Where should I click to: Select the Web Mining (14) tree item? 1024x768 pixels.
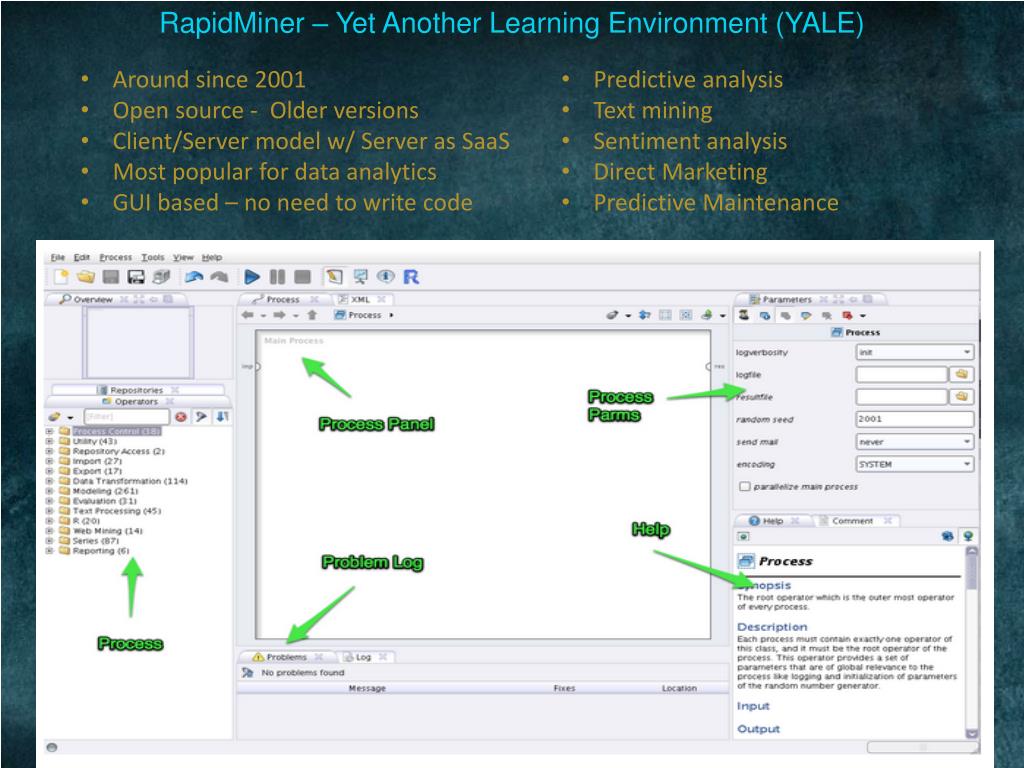point(107,531)
